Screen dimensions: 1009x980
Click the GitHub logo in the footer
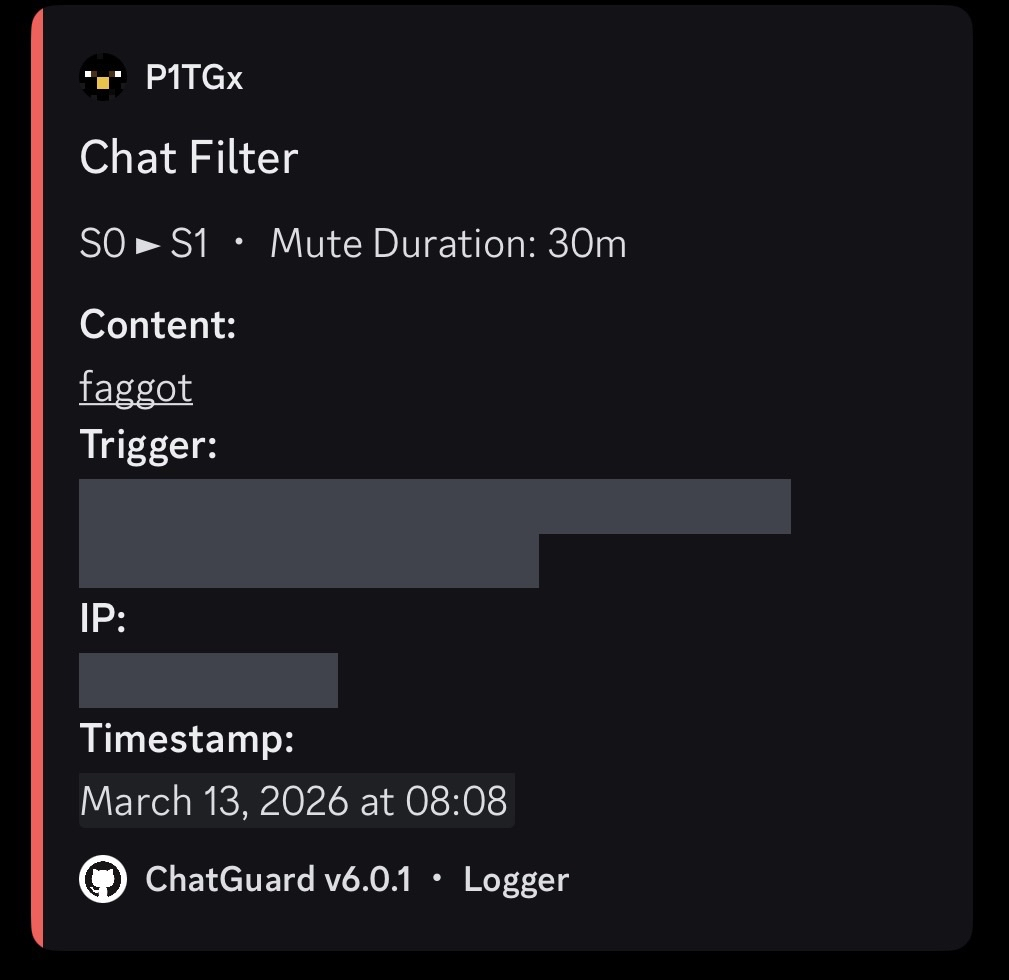tap(103, 879)
